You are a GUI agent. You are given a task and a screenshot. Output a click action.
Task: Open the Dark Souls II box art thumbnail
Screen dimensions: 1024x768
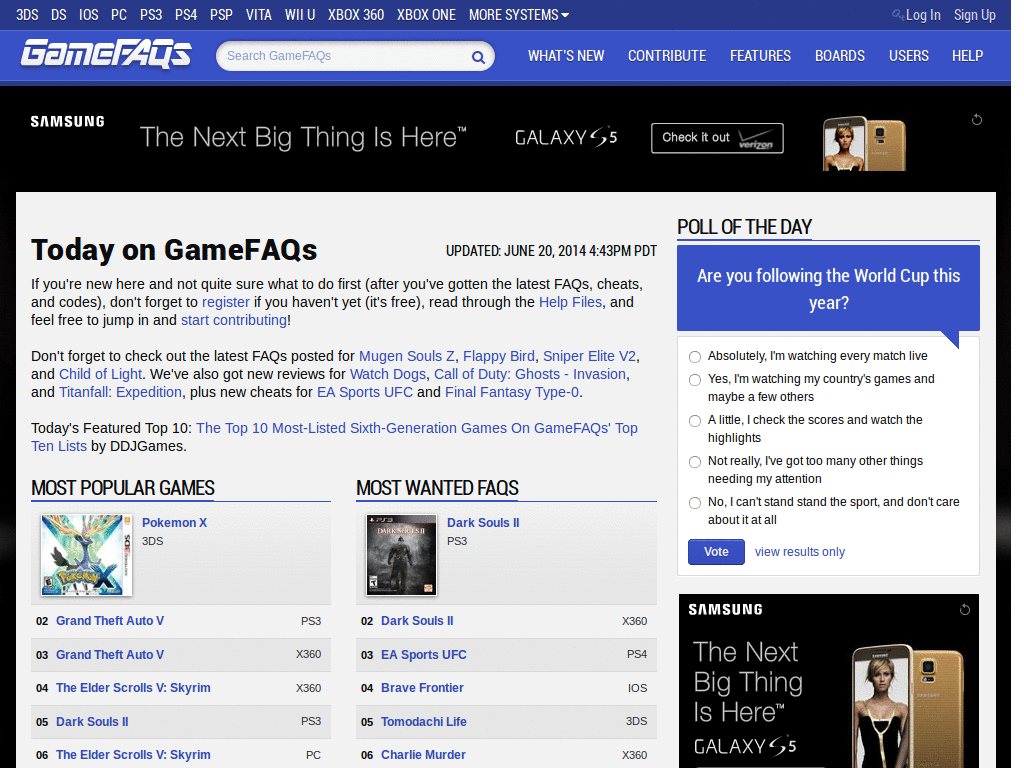point(401,555)
